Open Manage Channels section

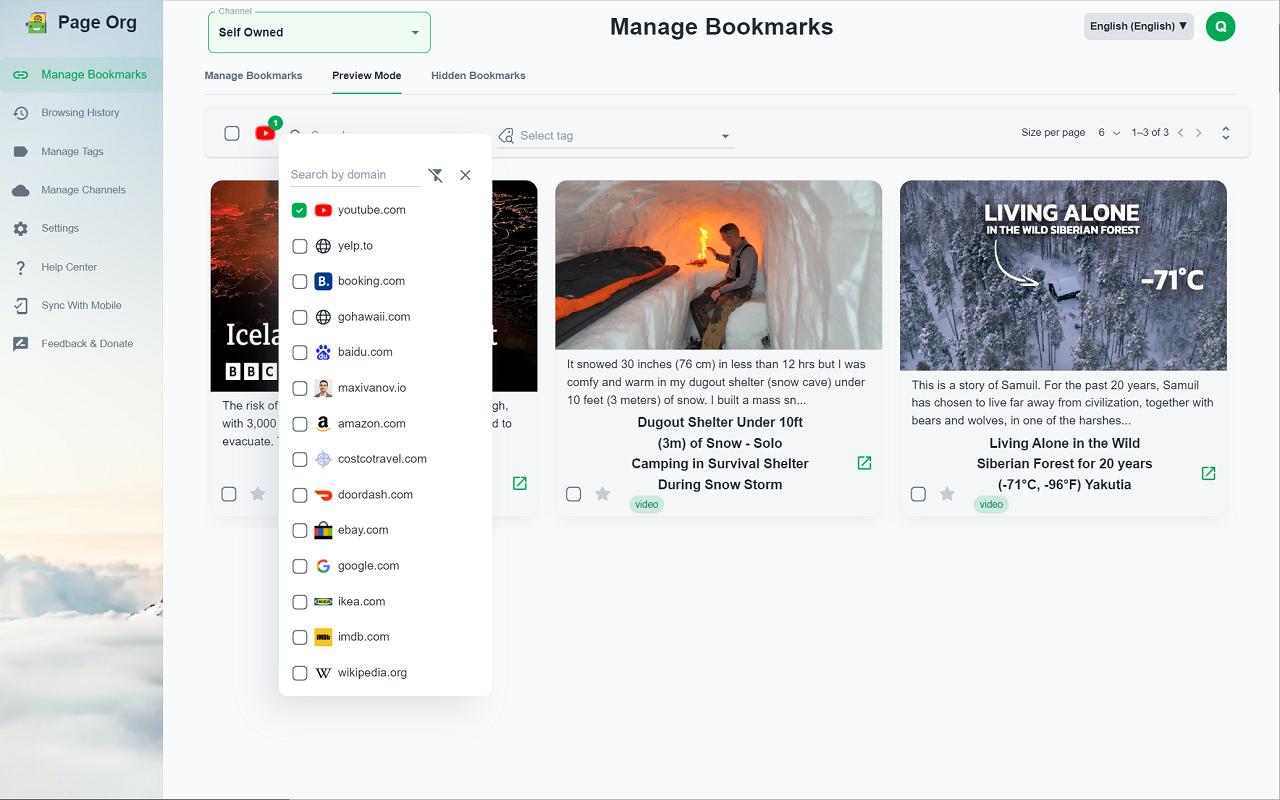[x=81, y=190]
